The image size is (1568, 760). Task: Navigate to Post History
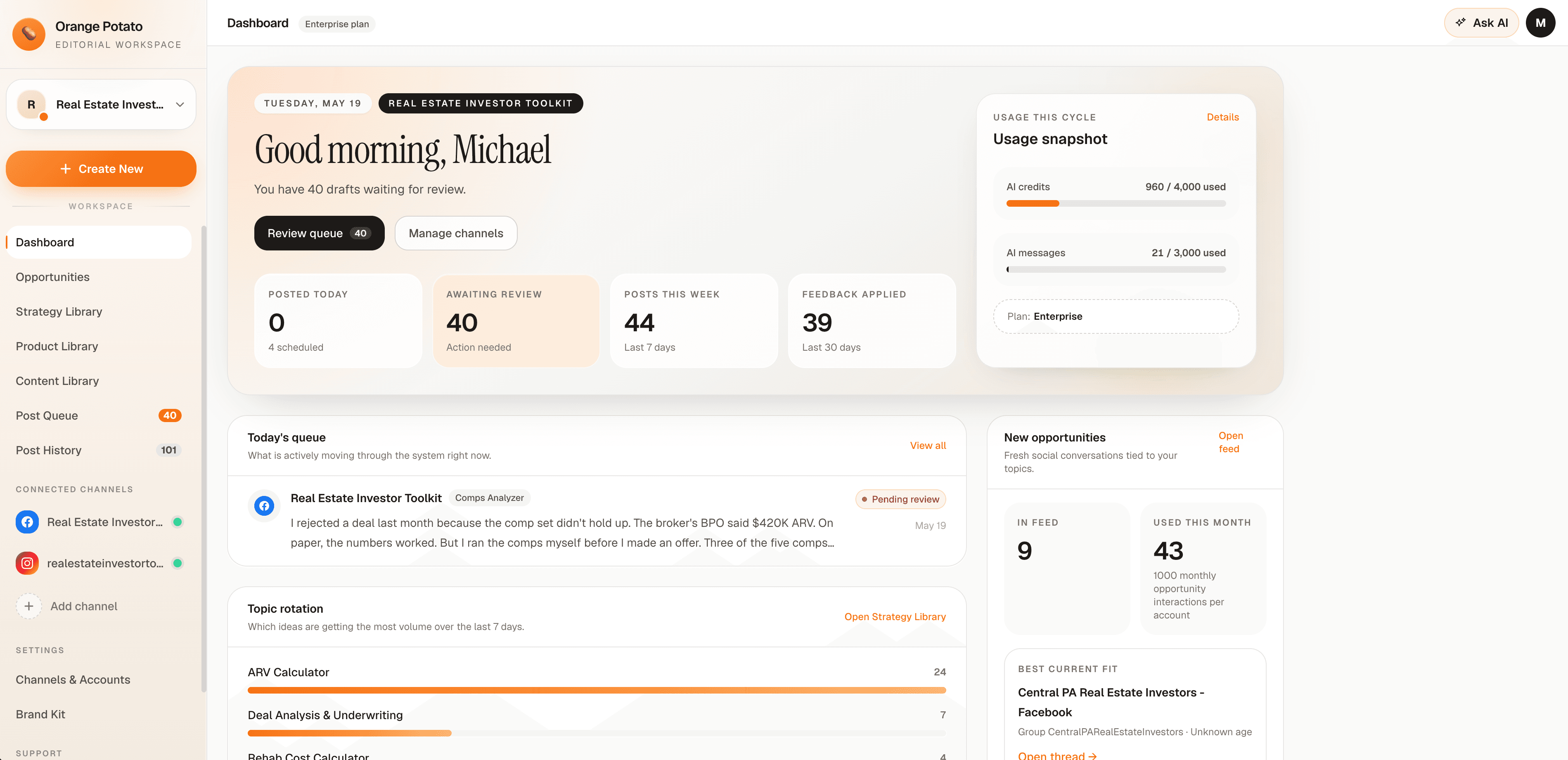[x=99, y=450]
